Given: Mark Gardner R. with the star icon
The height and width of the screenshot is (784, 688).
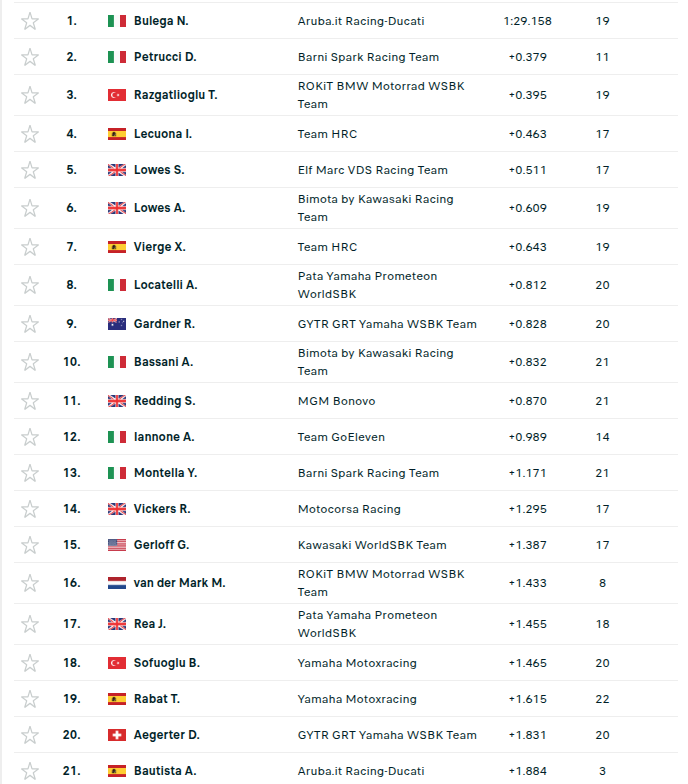Looking at the screenshot, I should tap(30, 324).
